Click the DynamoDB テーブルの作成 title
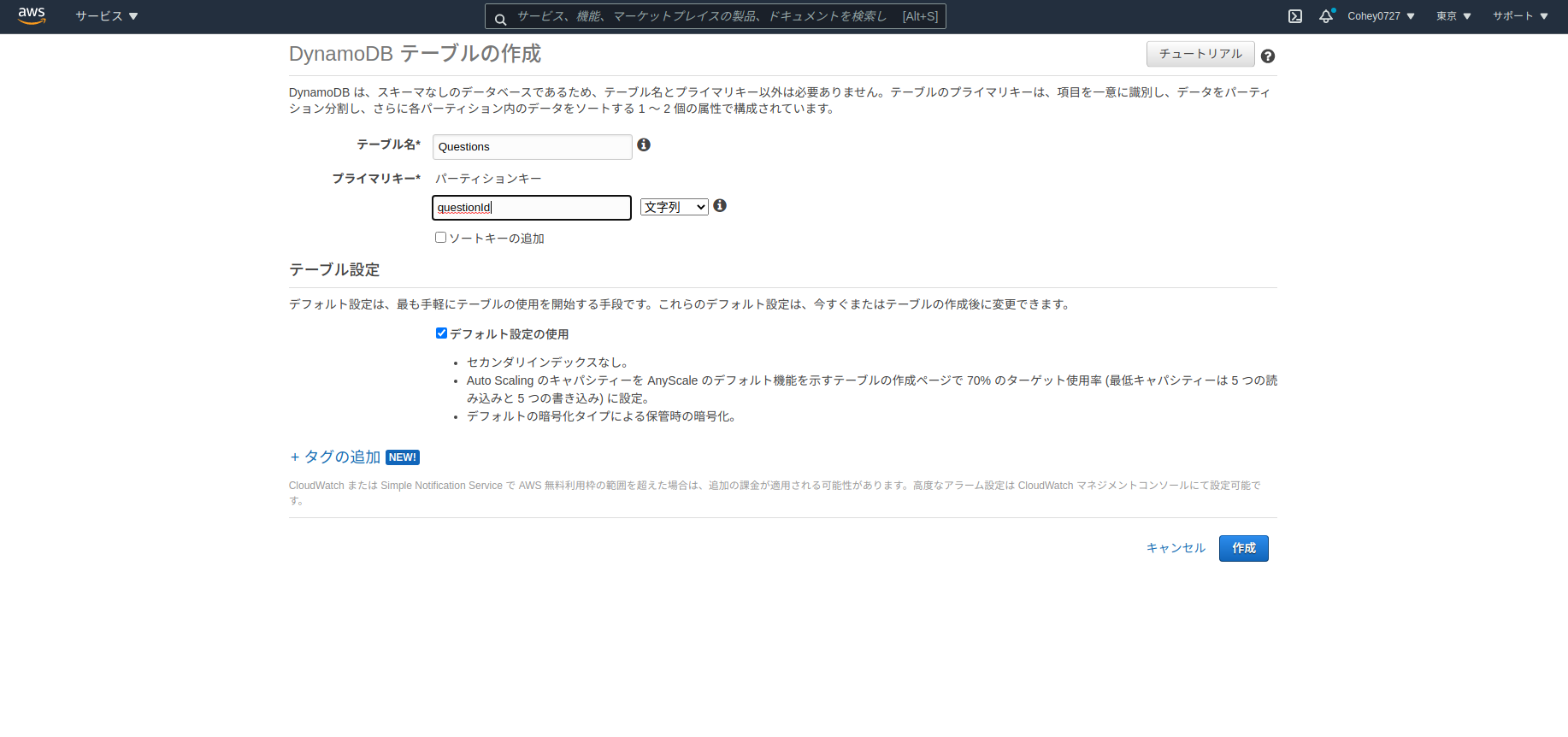Screen dimensions: 1568x737 tap(415, 54)
